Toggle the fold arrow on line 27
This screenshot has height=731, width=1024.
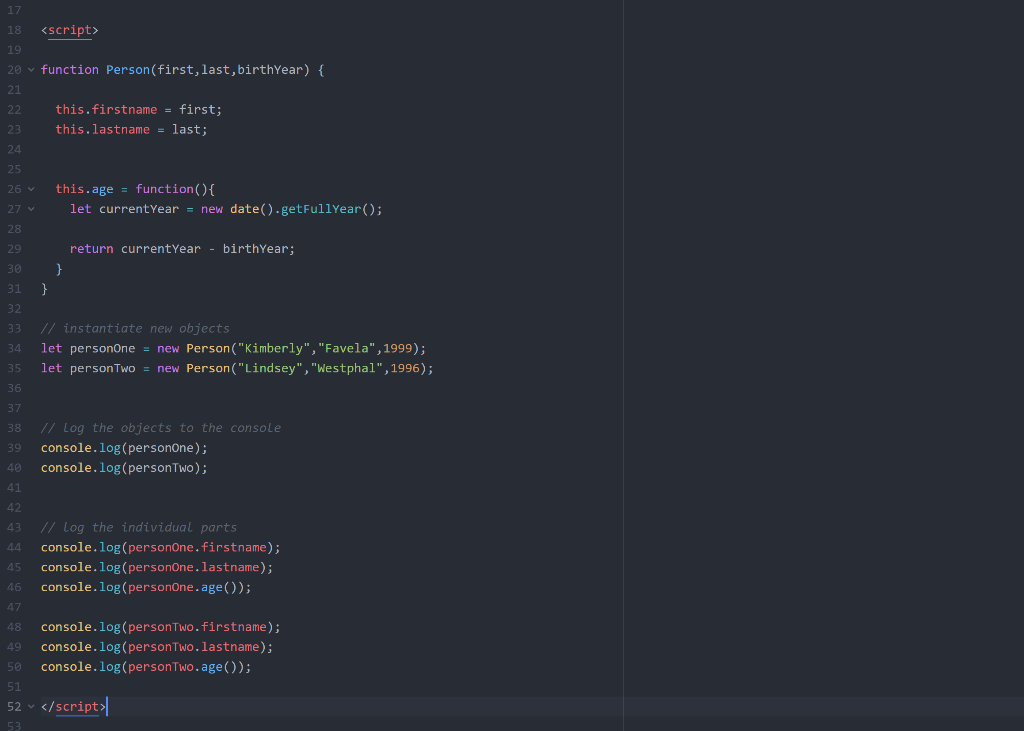coord(31,209)
